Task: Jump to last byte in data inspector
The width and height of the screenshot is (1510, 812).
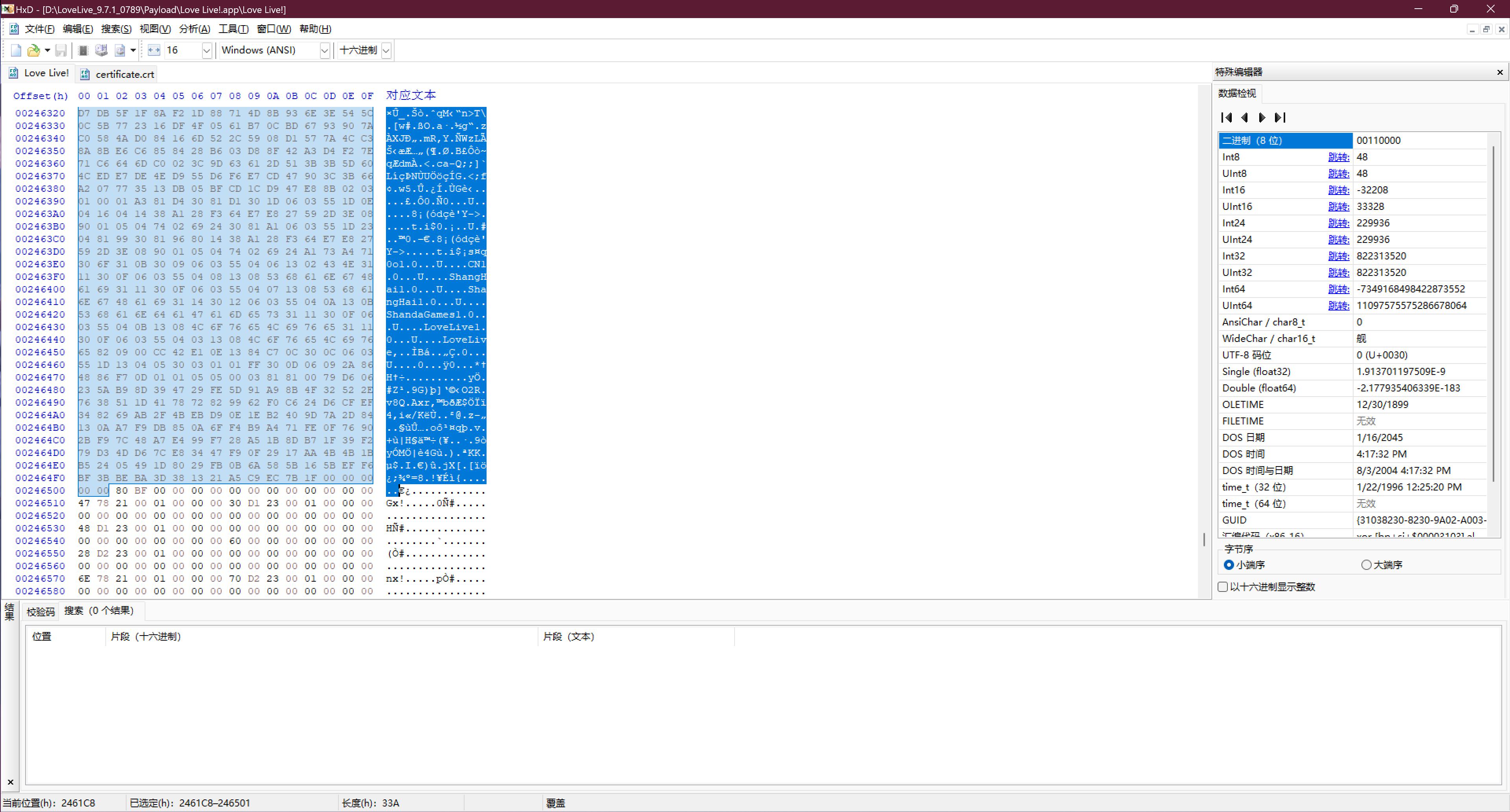Action: (1280, 118)
